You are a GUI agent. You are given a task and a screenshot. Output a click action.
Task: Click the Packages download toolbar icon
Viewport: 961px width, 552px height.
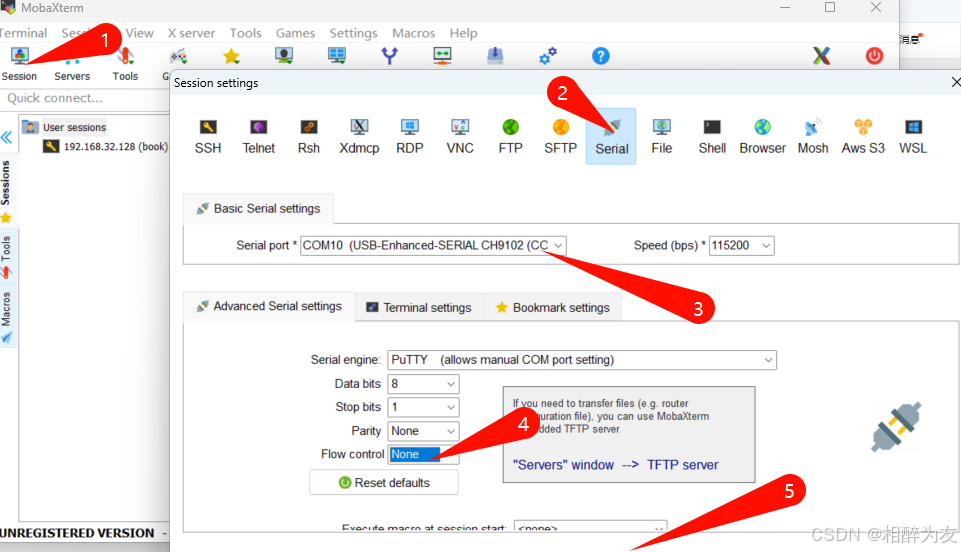pos(495,56)
